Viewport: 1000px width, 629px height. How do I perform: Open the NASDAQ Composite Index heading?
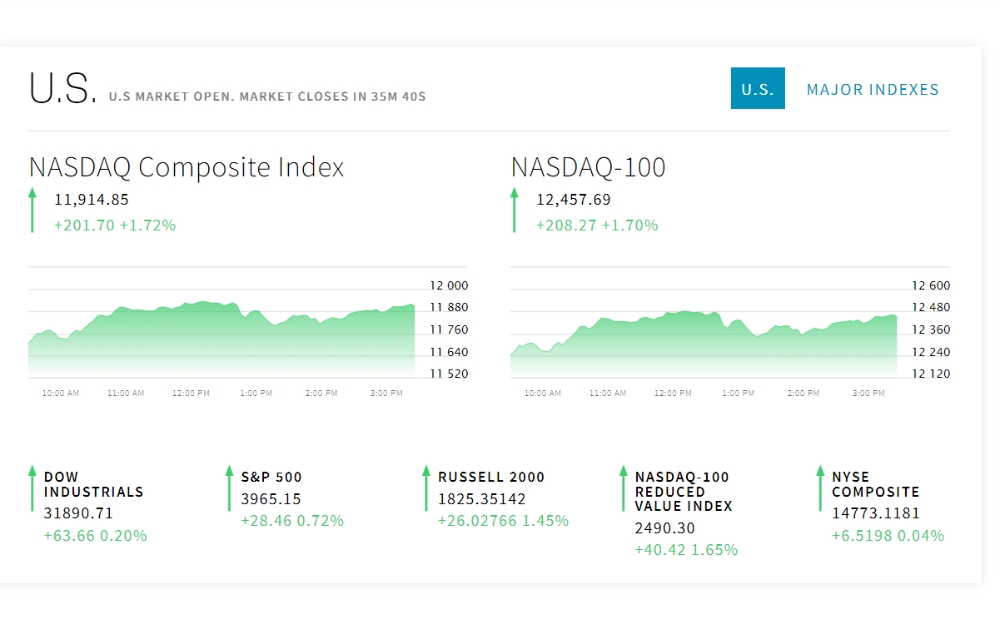[186, 167]
